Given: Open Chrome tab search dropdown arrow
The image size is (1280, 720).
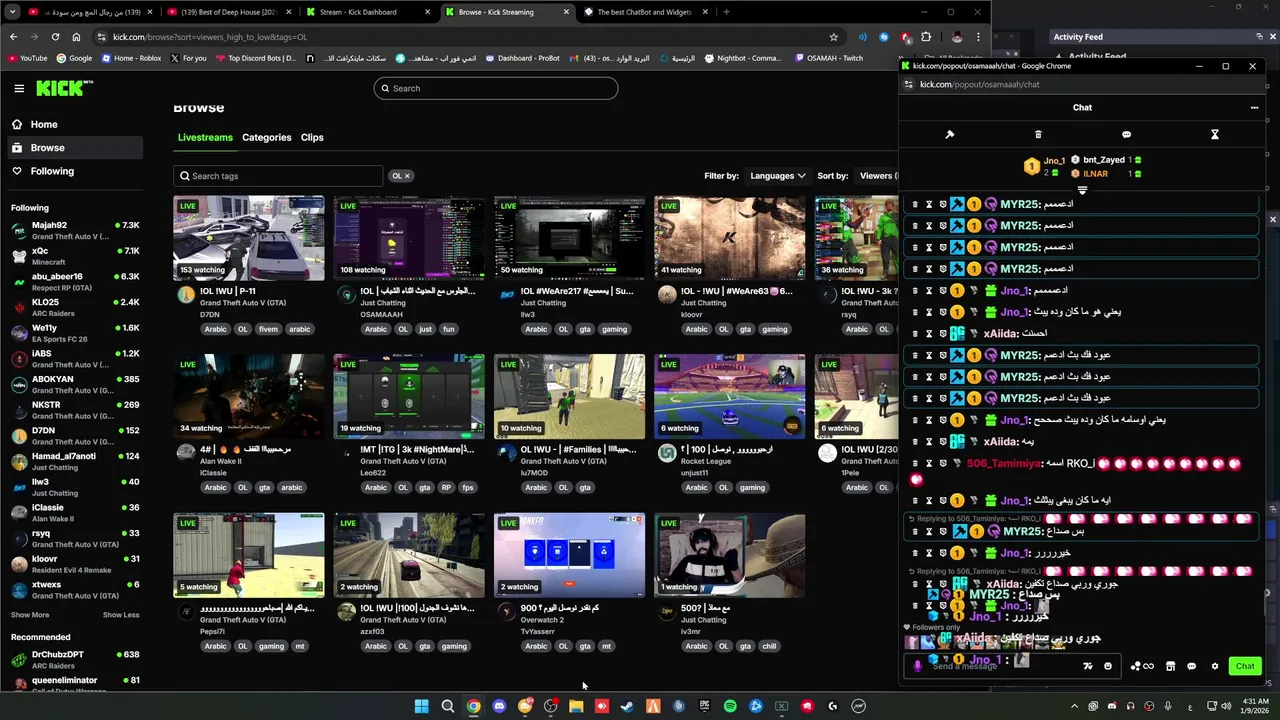Looking at the screenshot, I should [11, 12].
